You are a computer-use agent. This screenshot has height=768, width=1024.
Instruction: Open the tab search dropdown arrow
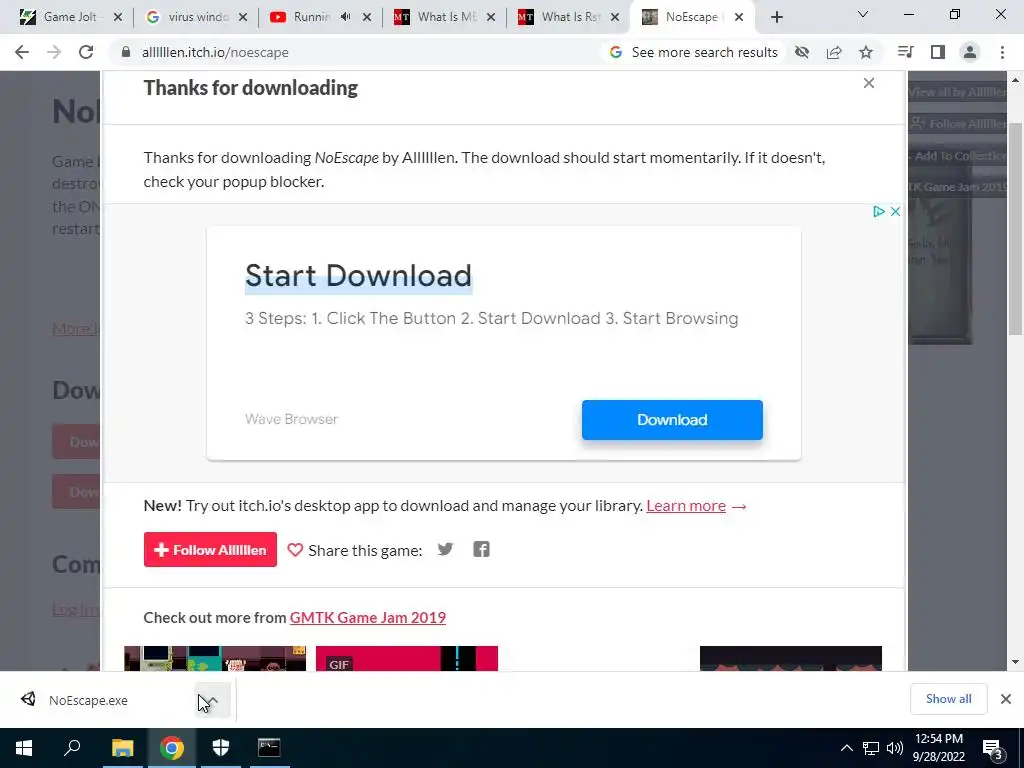pos(863,14)
